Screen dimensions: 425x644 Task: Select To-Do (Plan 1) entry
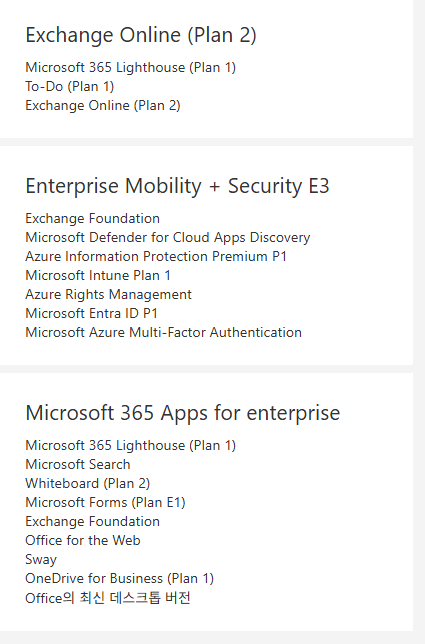[70, 87]
